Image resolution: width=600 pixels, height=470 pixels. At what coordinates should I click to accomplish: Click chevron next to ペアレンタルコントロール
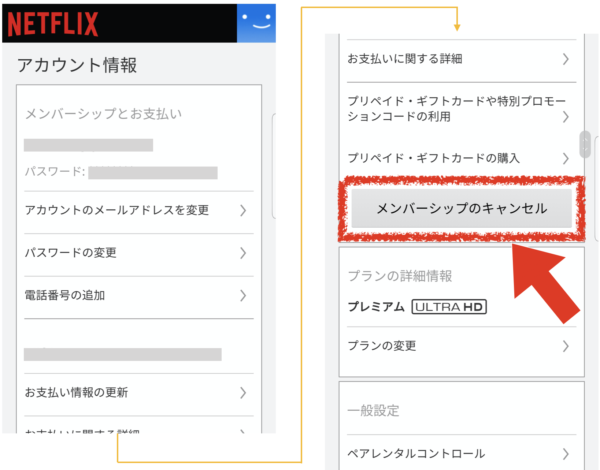566,454
